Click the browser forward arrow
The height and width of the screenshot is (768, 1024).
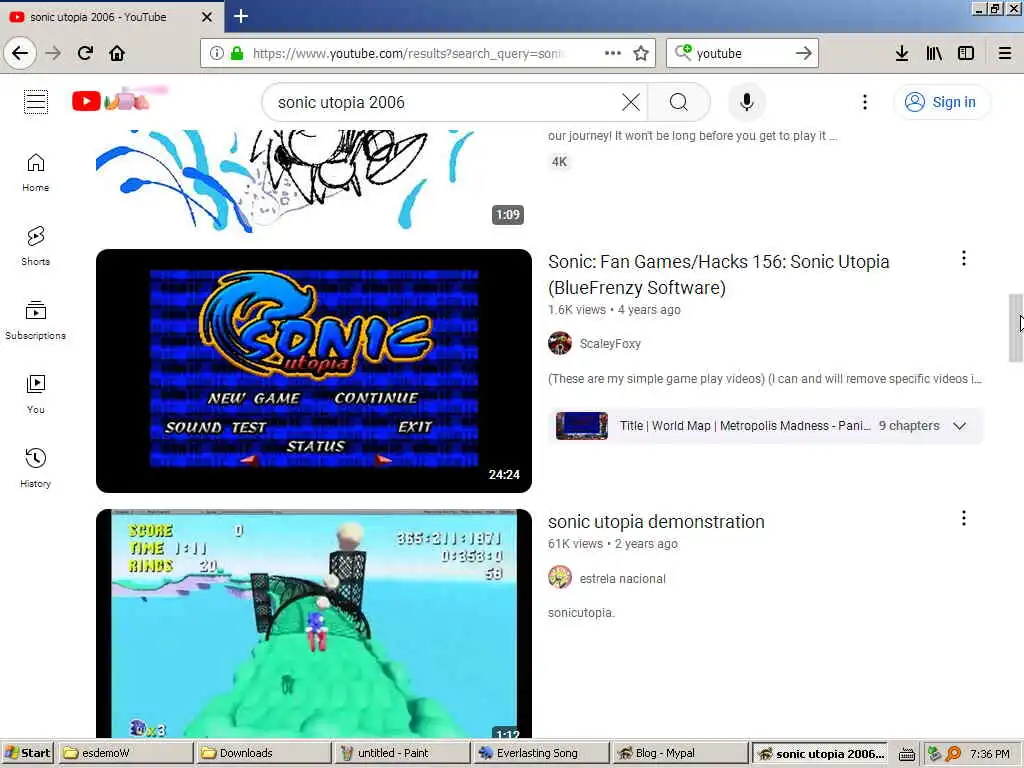53,53
